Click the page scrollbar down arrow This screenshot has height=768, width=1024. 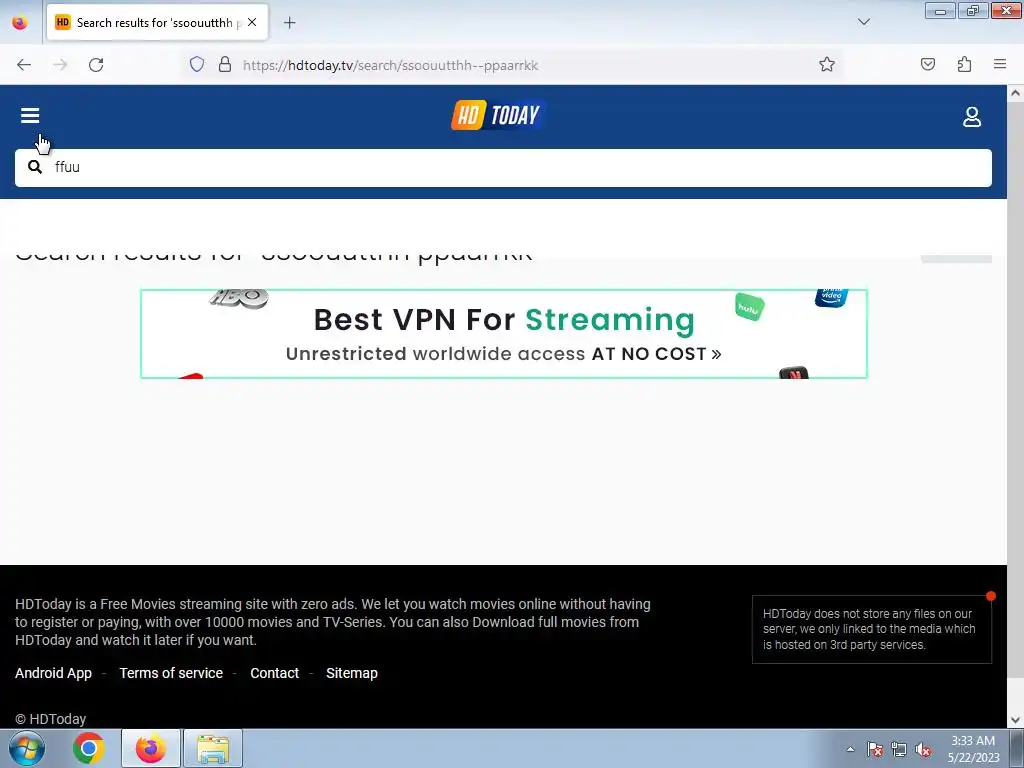coord(1015,720)
